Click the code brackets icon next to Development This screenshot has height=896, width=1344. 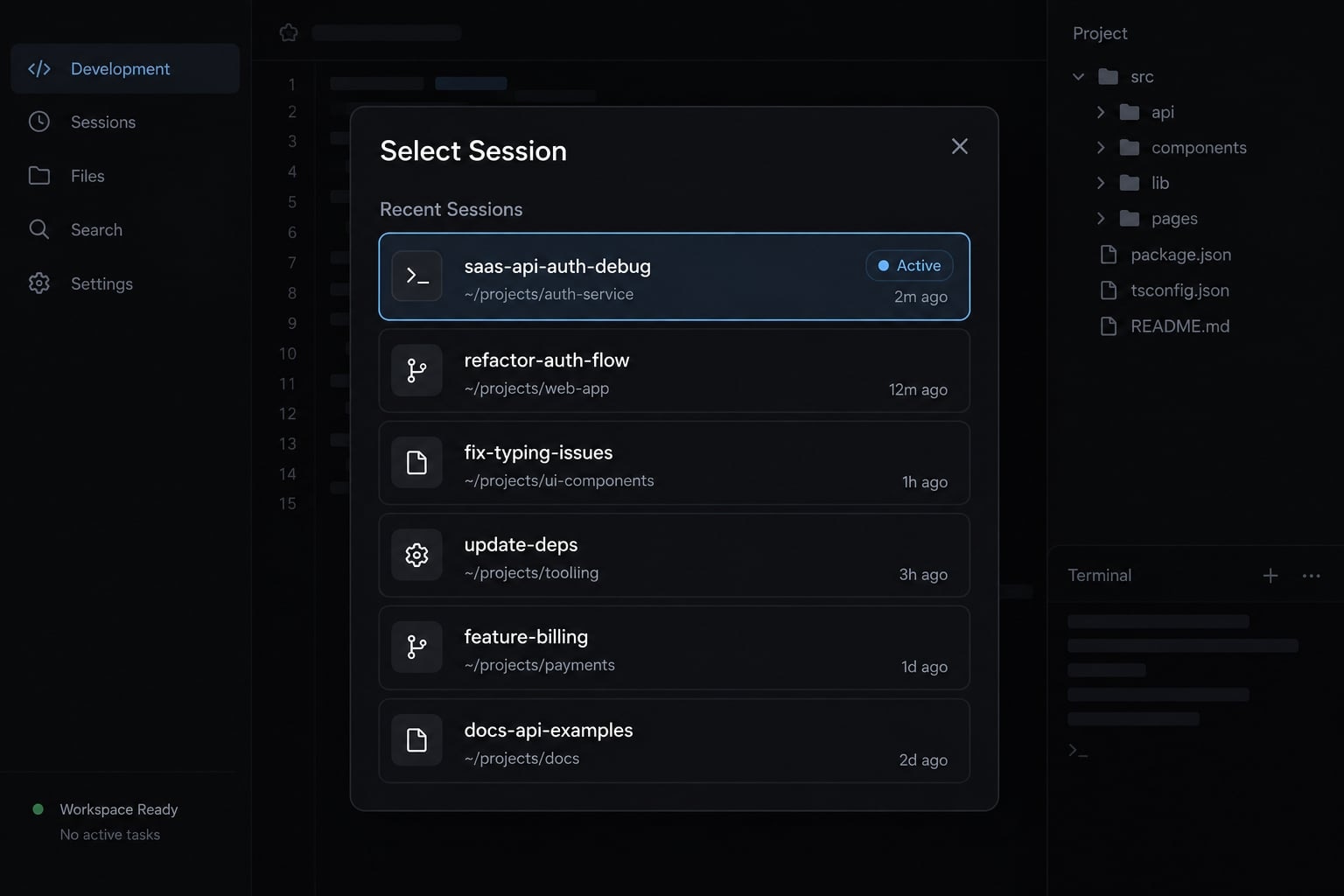tap(39, 69)
